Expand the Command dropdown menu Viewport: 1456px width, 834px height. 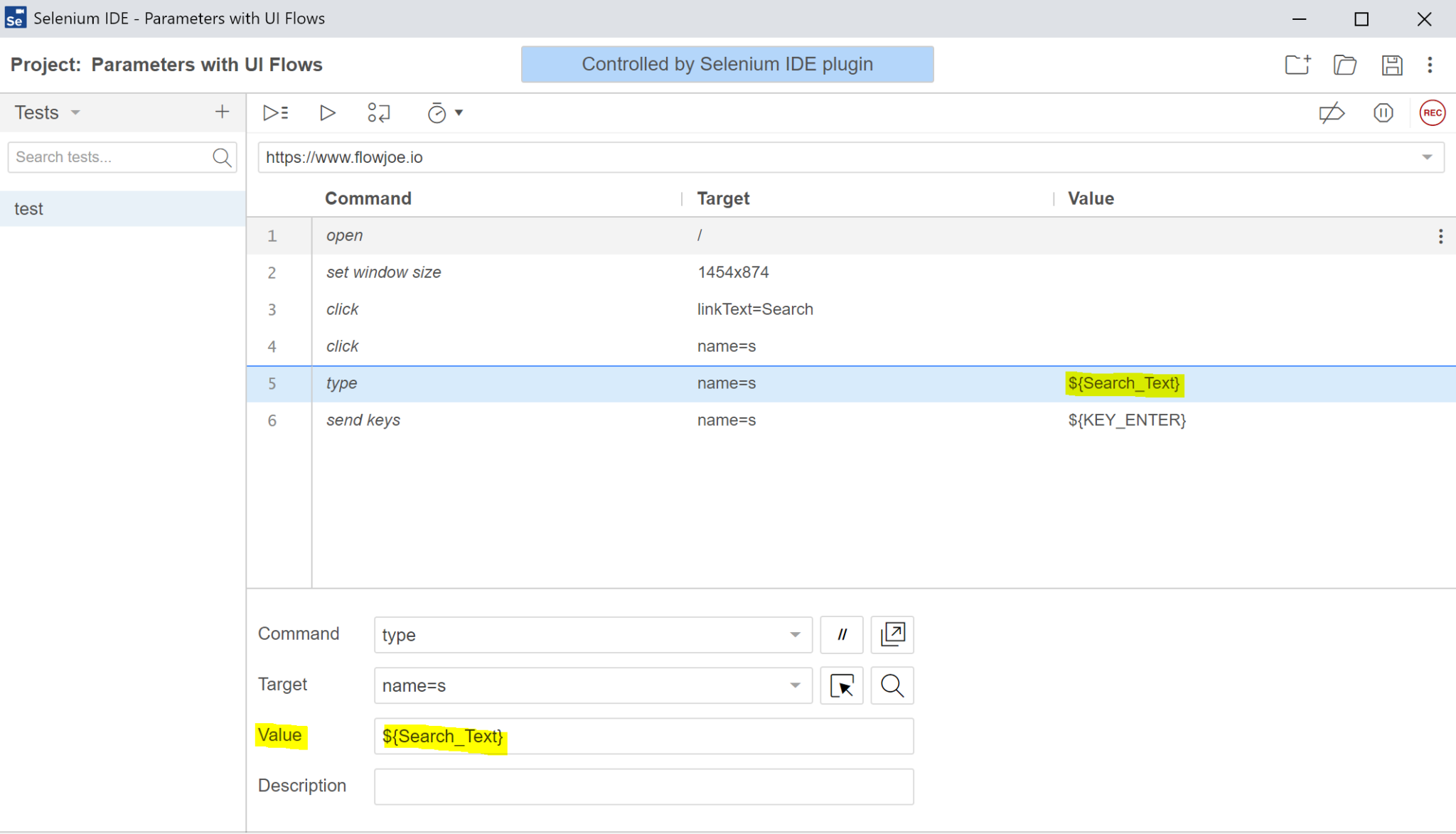click(x=795, y=634)
